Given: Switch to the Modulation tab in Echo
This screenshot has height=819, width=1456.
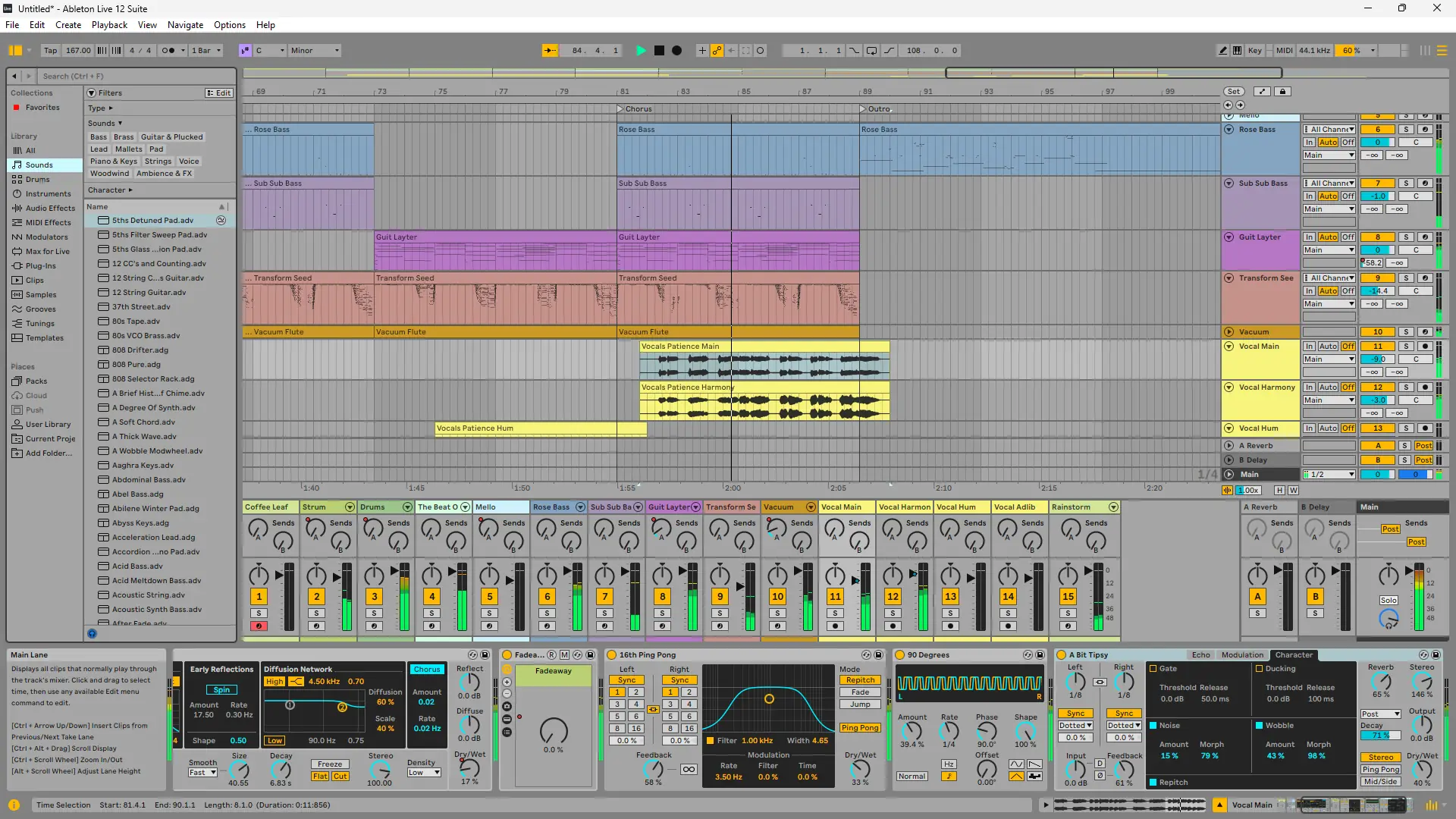Looking at the screenshot, I should coord(1242,655).
